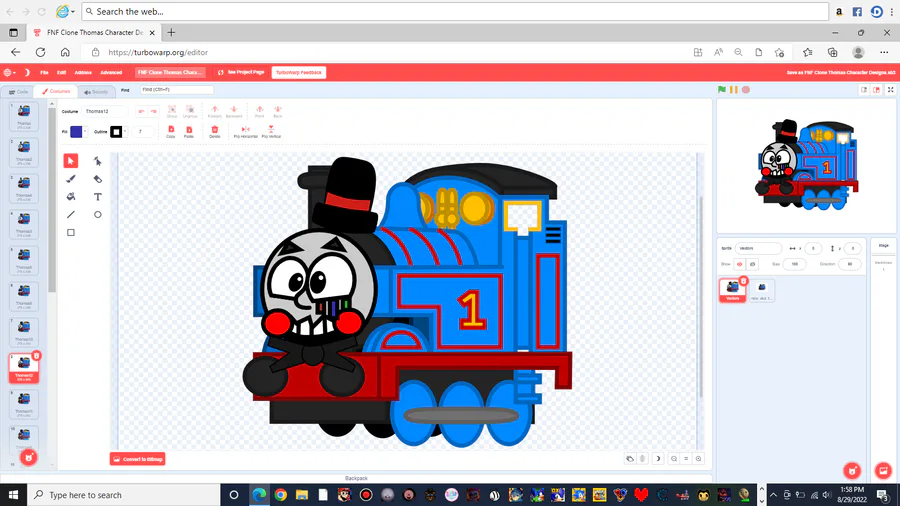900x506 pixels.
Task: Hide the sprite using crossed-eye icon
Action: pos(752,264)
